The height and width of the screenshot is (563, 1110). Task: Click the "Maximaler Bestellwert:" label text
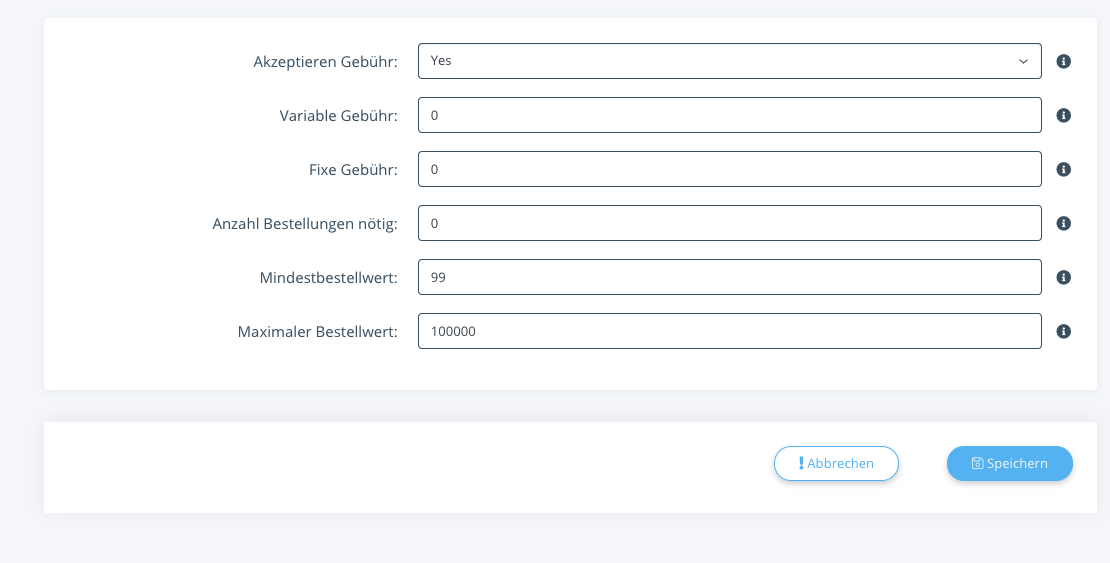pos(318,331)
